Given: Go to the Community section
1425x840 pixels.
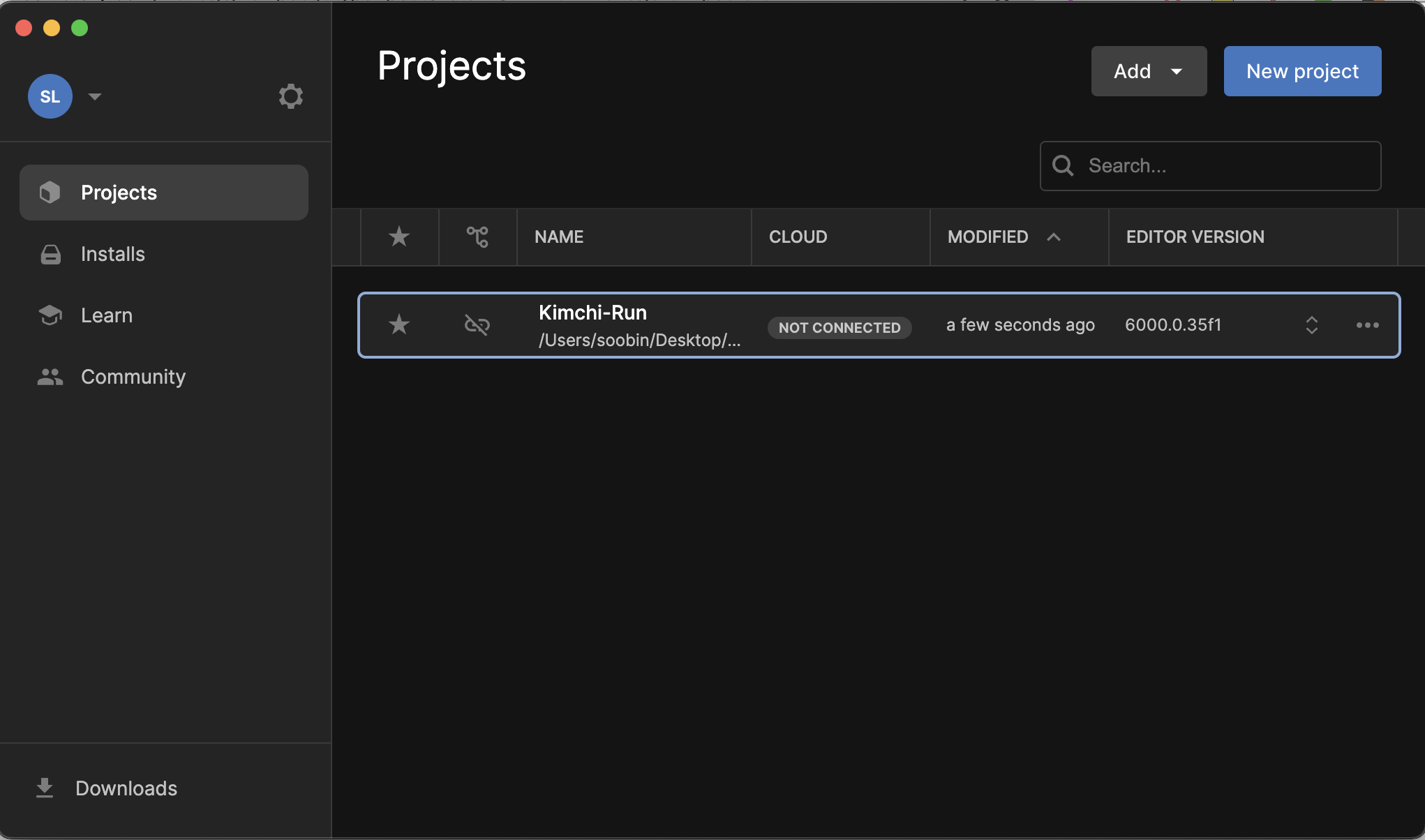Looking at the screenshot, I should coord(133,377).
